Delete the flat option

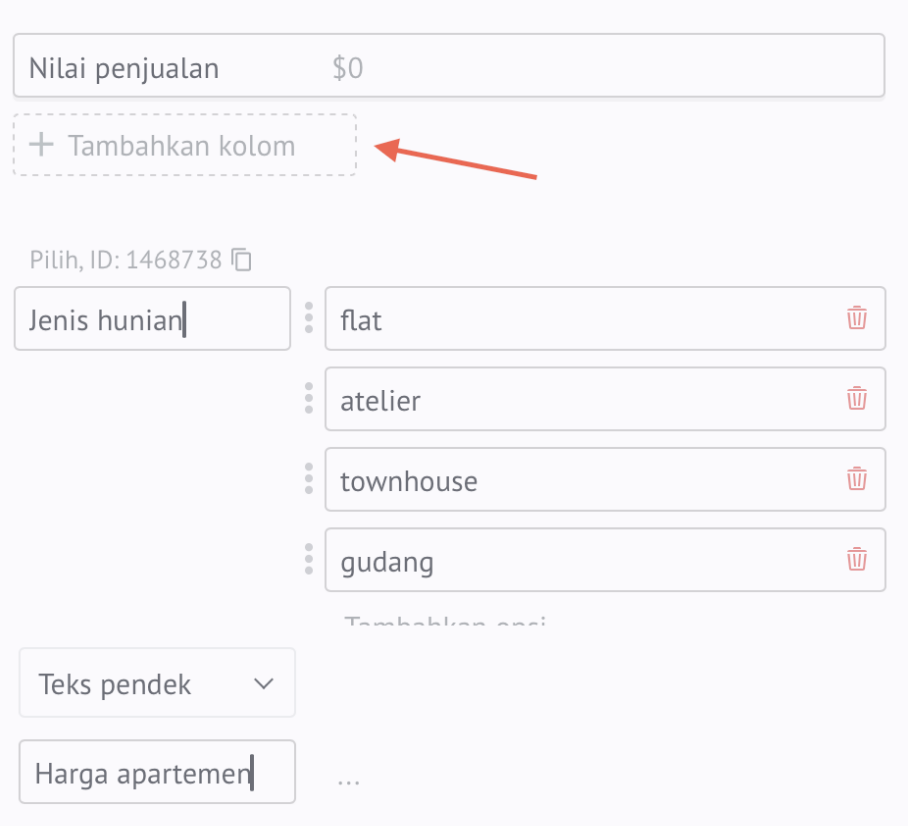click(856, 318)
